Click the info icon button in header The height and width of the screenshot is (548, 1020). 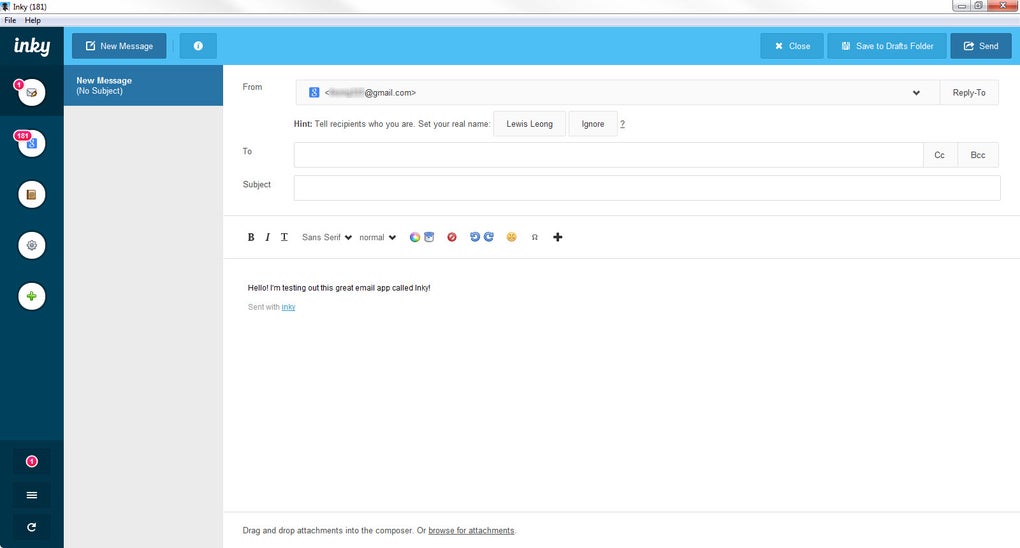click(198, 46)
